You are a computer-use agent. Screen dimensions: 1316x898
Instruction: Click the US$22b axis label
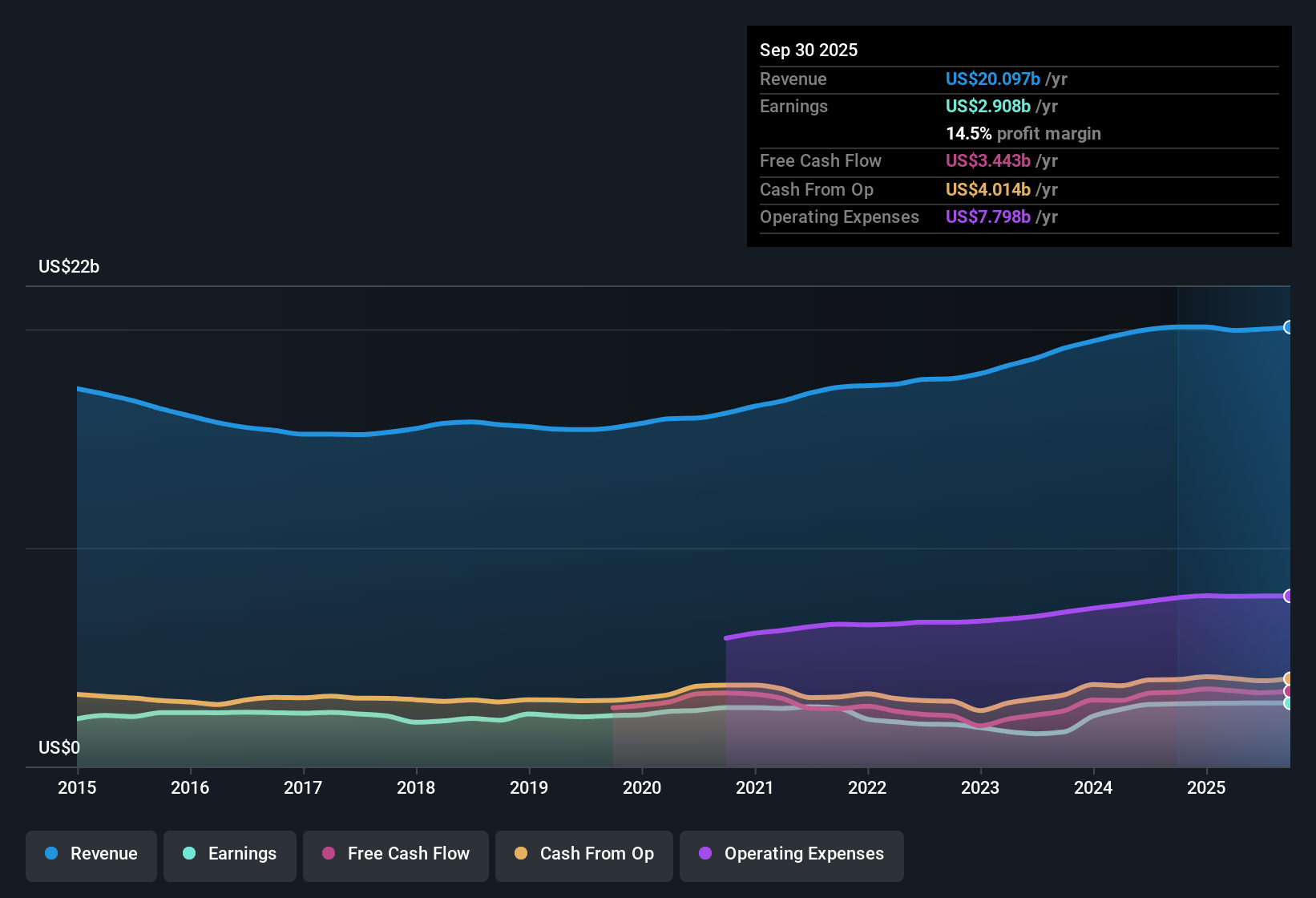(70, 266)
